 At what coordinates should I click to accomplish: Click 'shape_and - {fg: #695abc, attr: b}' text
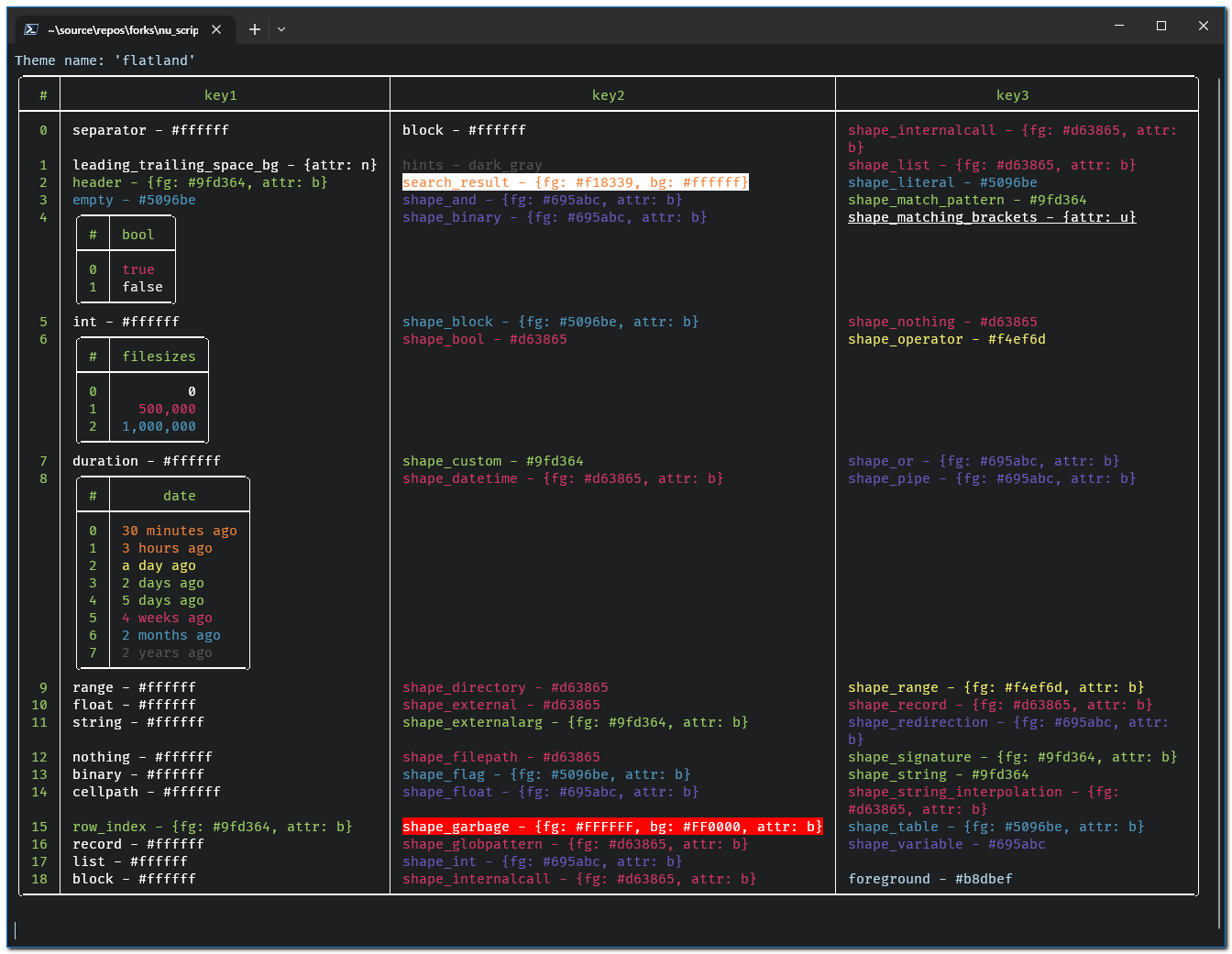(x=543, y=200)
